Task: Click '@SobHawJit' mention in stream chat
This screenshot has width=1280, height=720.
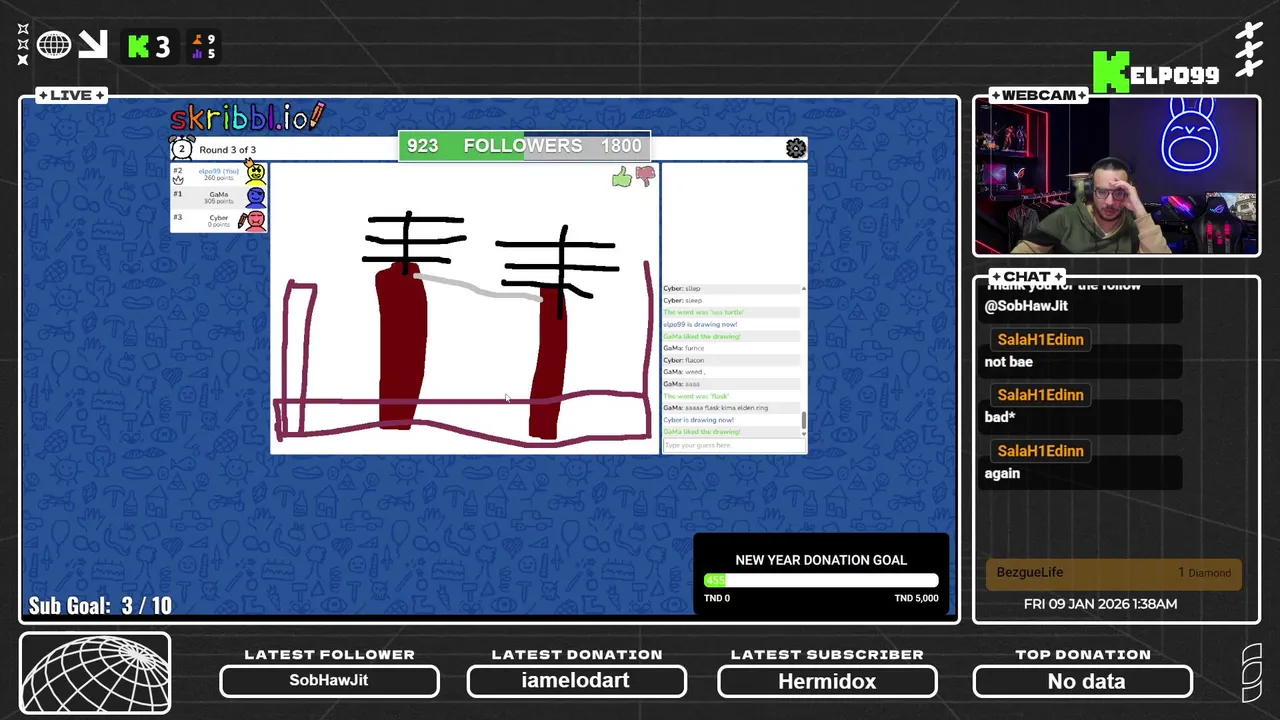Action: coord(1026,306)
